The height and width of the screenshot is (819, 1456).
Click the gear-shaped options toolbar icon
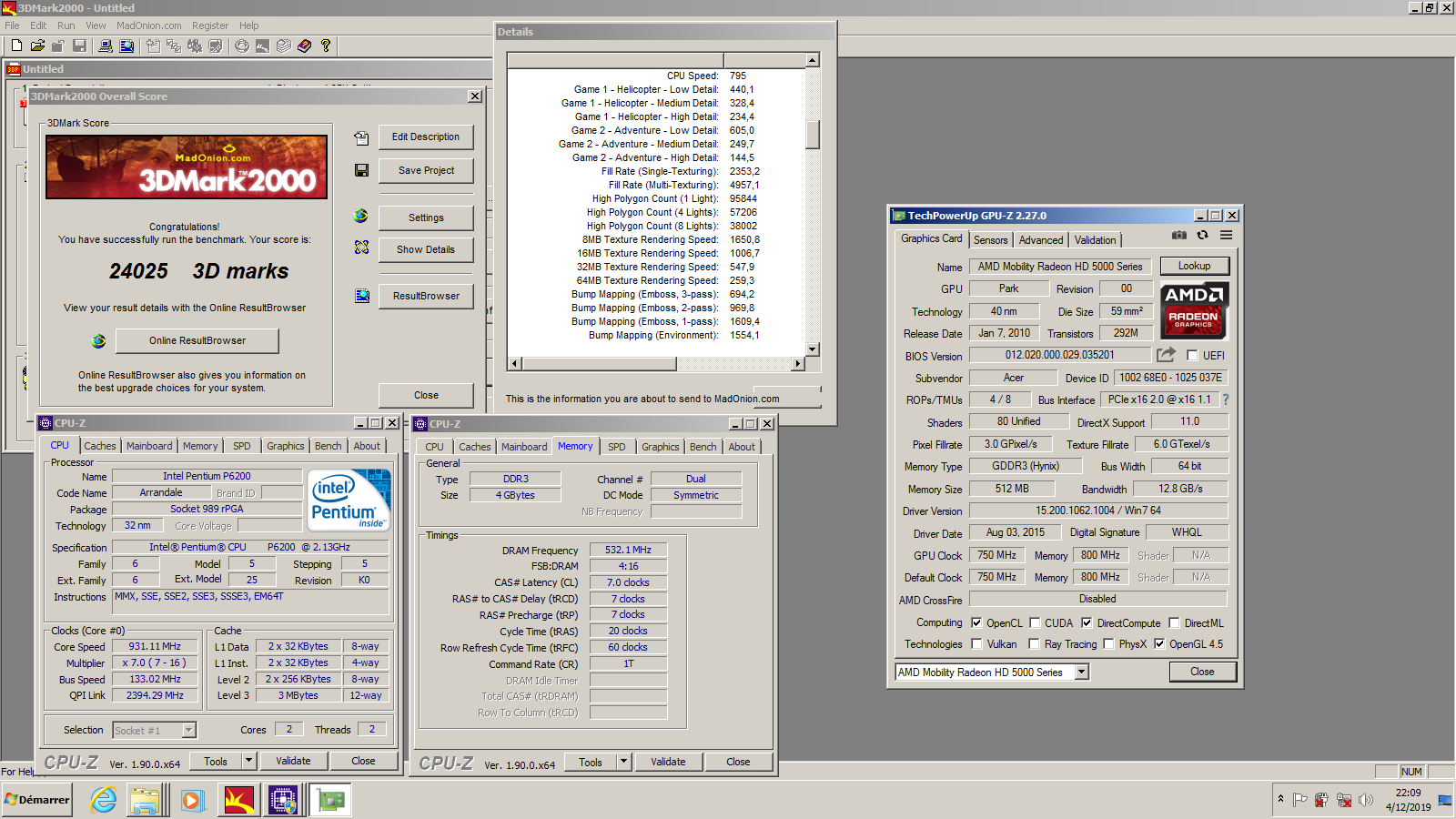194,45
